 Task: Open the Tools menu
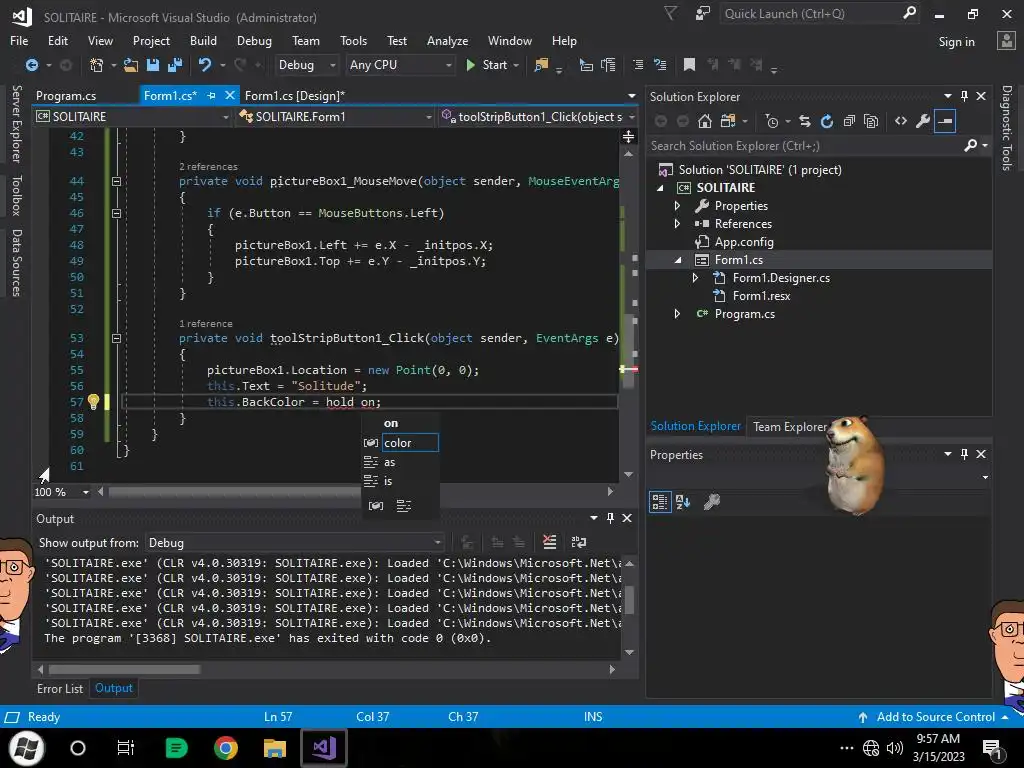coord(353,40)
